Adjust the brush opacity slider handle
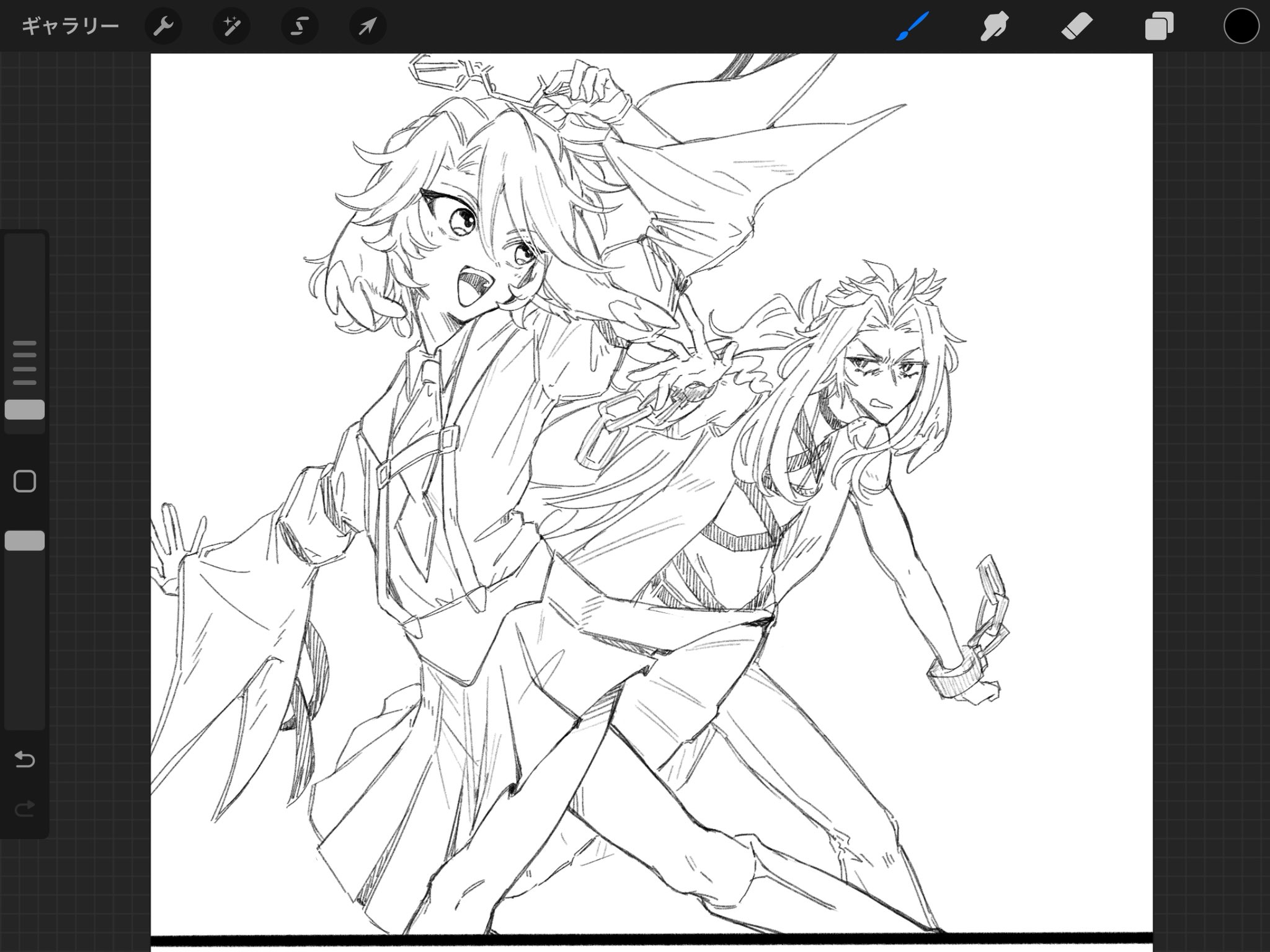 tap(25, 540)
